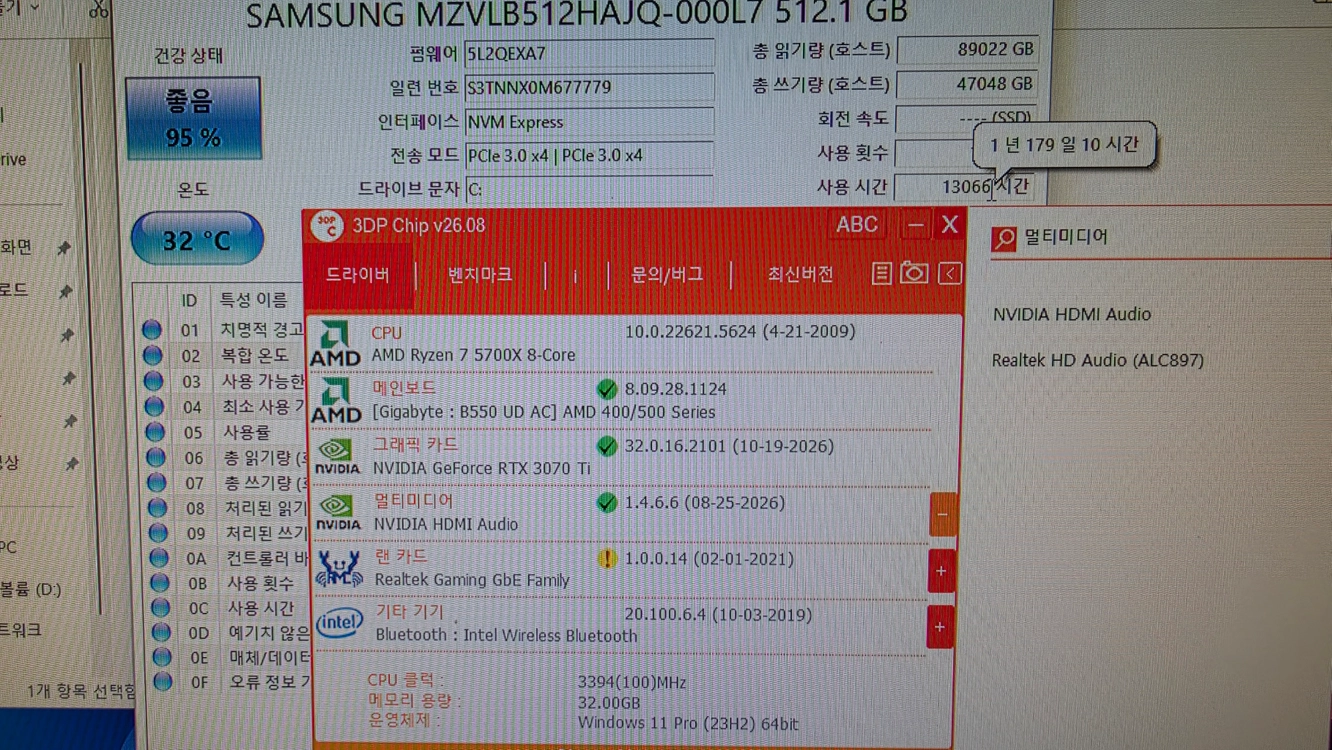Screen dimensions: 1332x750
Task: Click the blue status dot for row 0C
Action: pos(160,607)
